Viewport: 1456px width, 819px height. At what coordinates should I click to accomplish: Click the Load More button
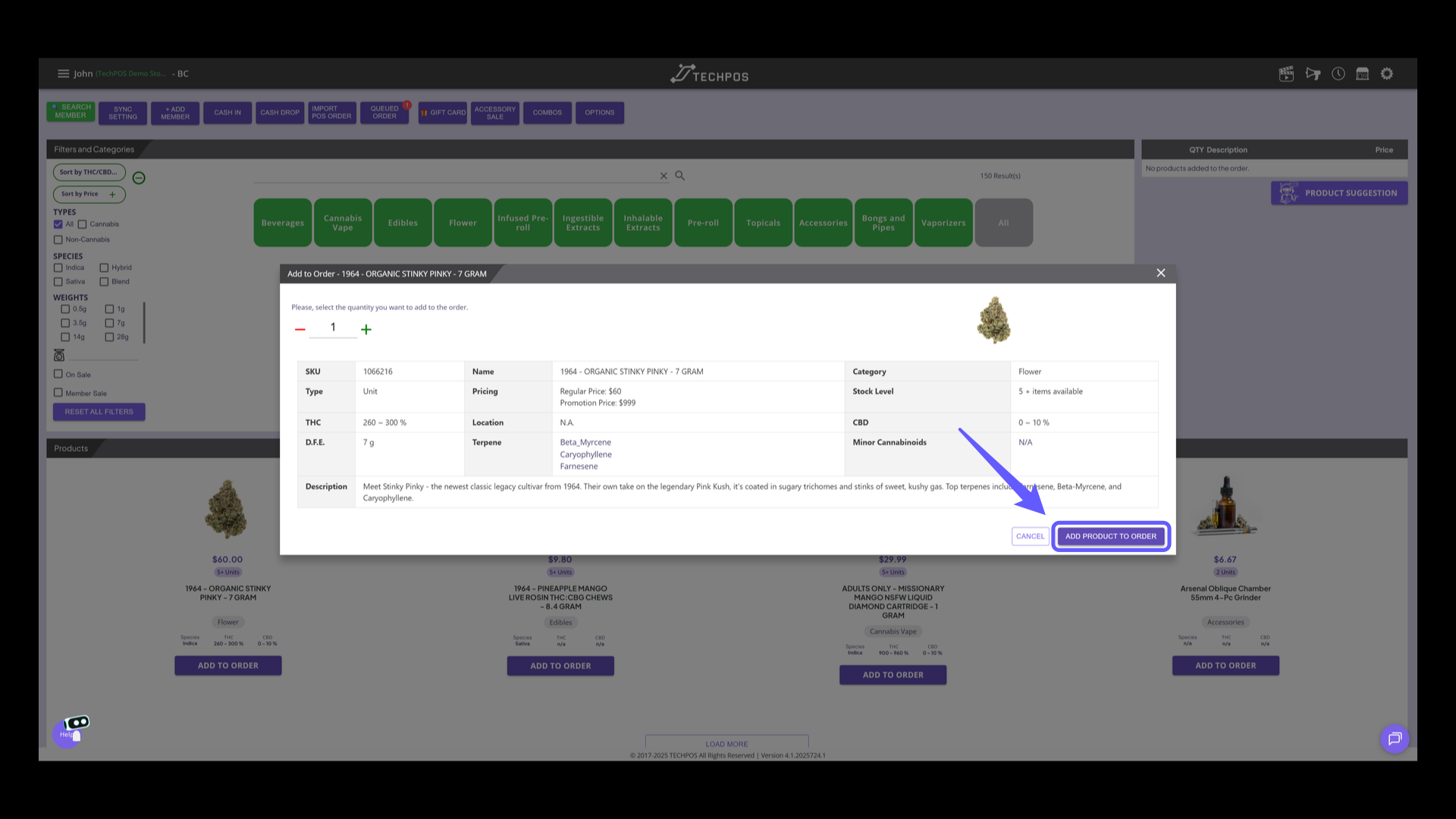click(726, 743)
